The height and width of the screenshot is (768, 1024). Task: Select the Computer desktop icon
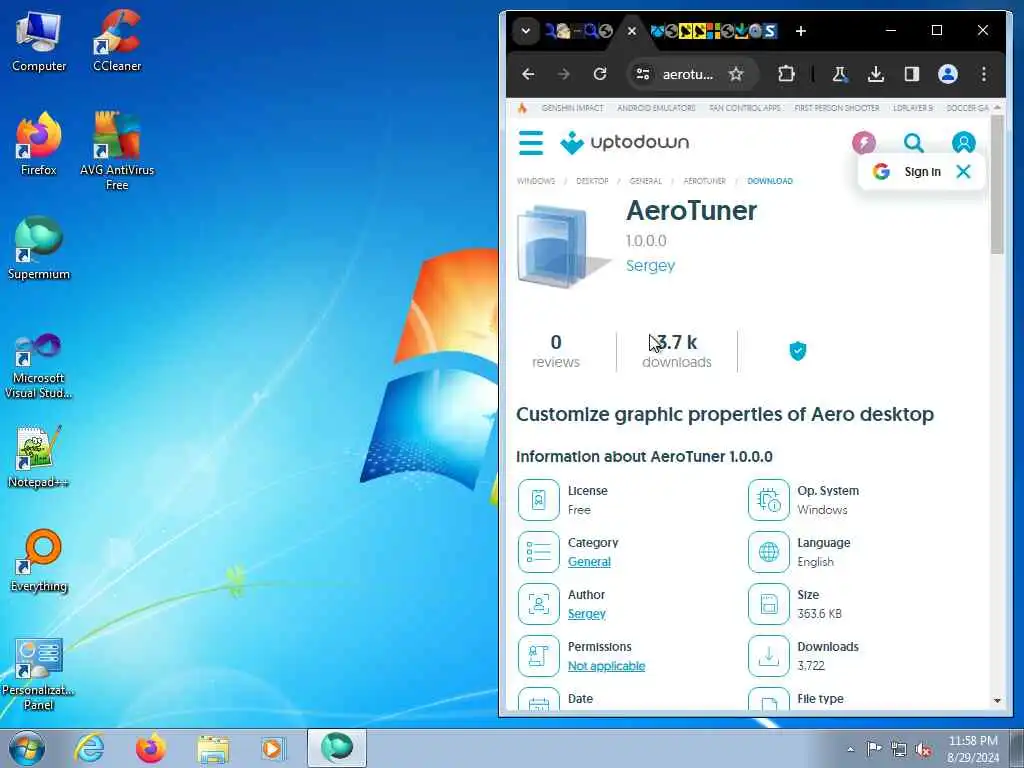click(39, 42)
